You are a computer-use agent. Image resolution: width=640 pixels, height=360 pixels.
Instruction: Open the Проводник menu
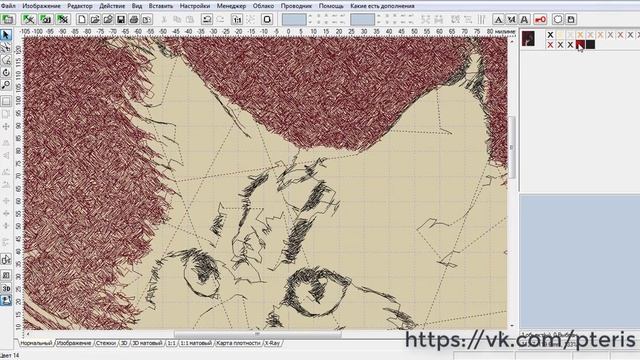pyautogui.click(x=296, y=6)
